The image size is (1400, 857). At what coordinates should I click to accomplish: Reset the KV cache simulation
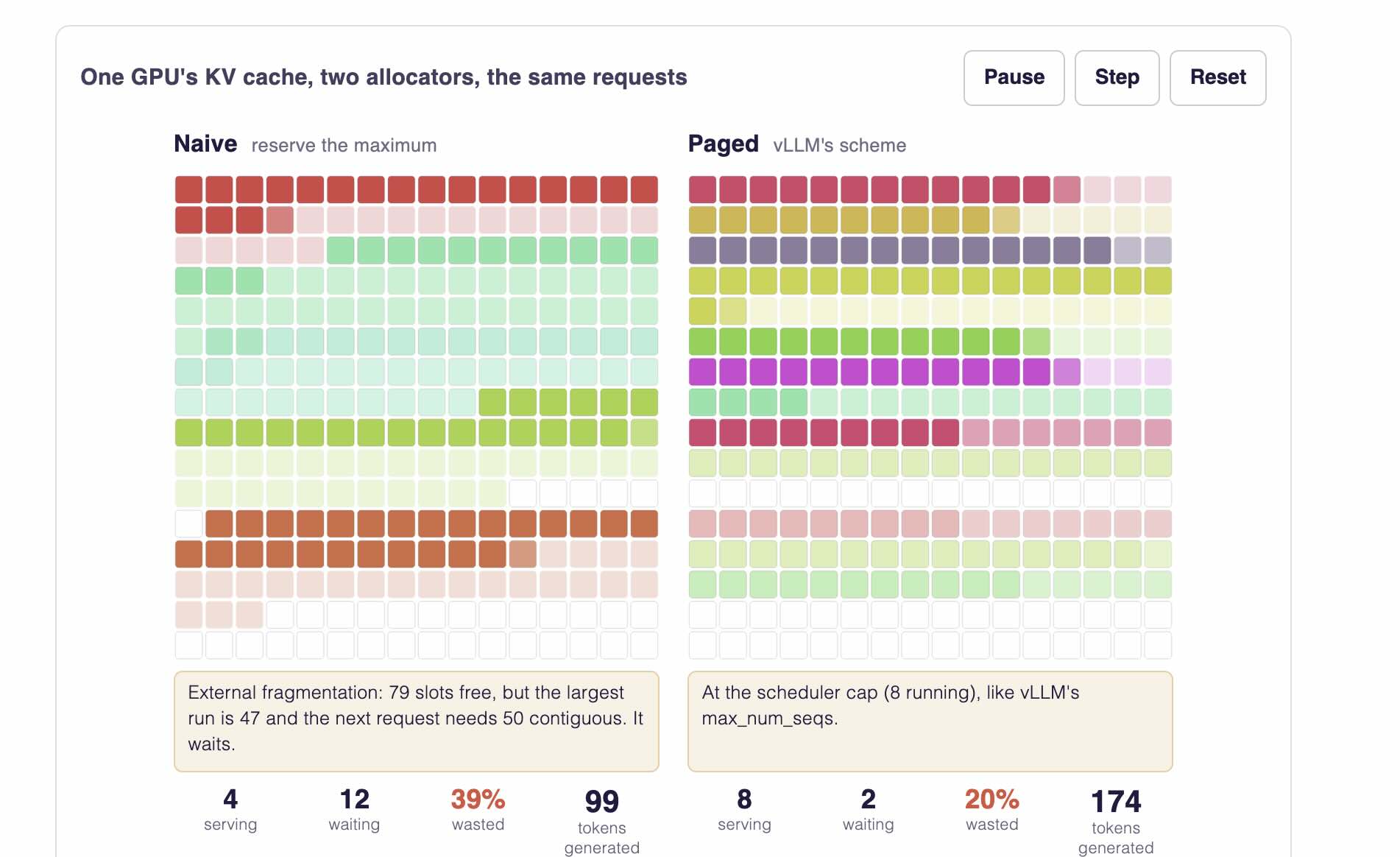[x=1217, y=78]
